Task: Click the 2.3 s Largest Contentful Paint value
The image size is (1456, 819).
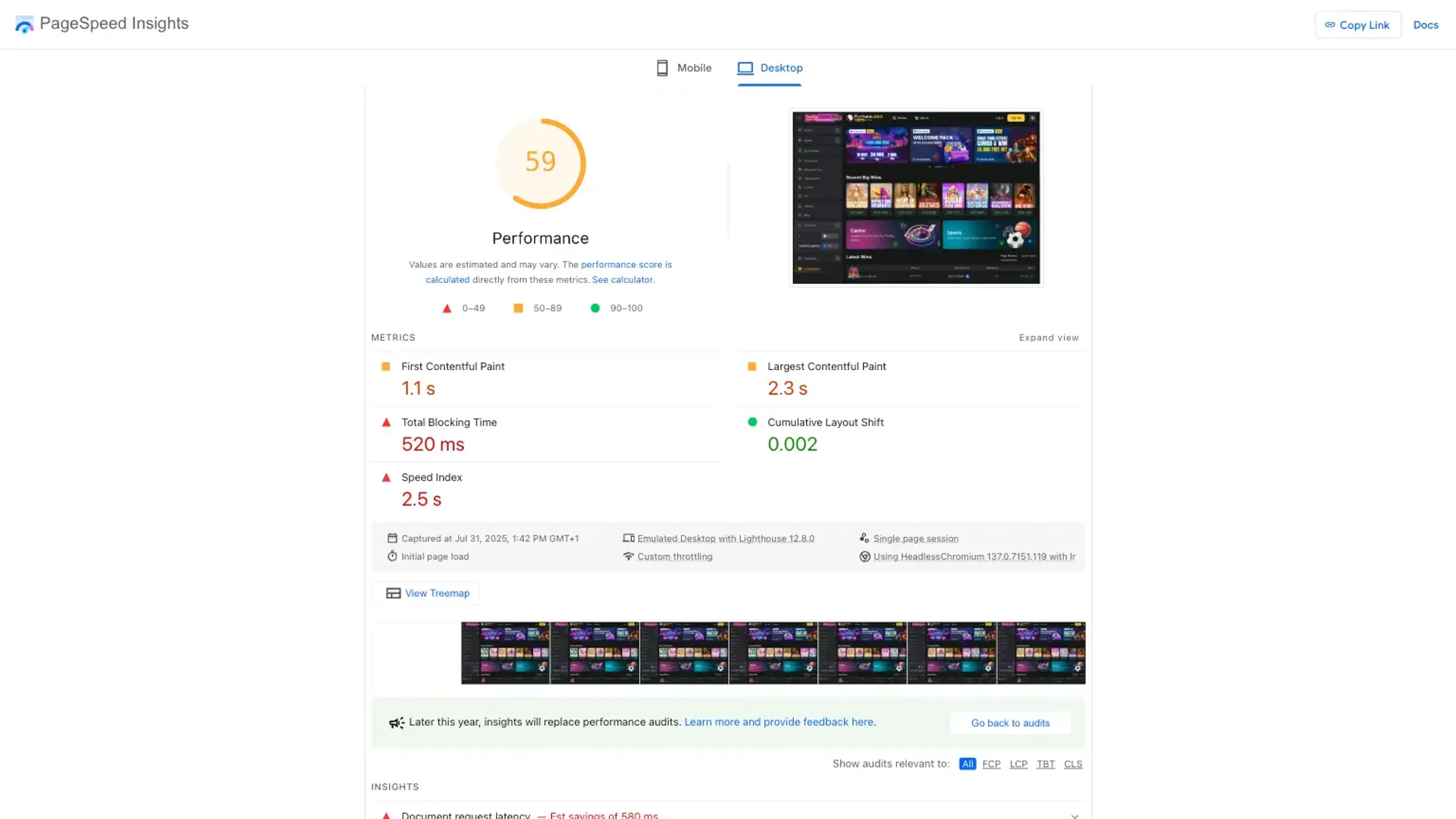Action: pyautogui.click(x=787, y=388)
